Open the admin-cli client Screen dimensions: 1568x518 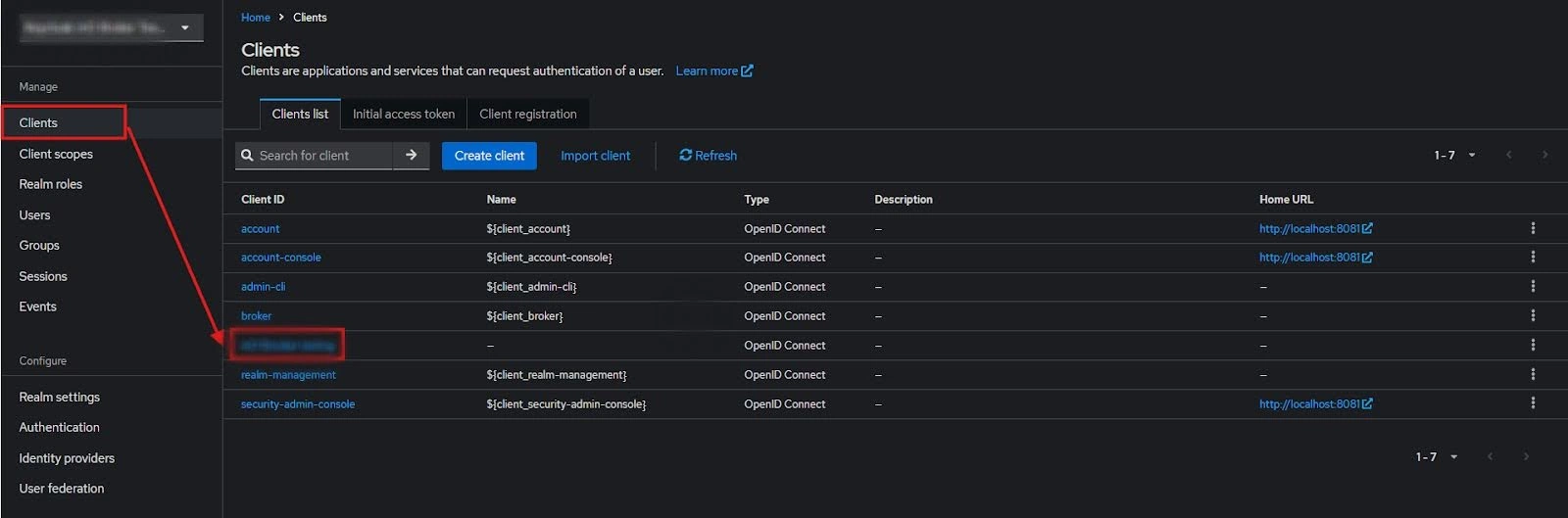point(263,286)
